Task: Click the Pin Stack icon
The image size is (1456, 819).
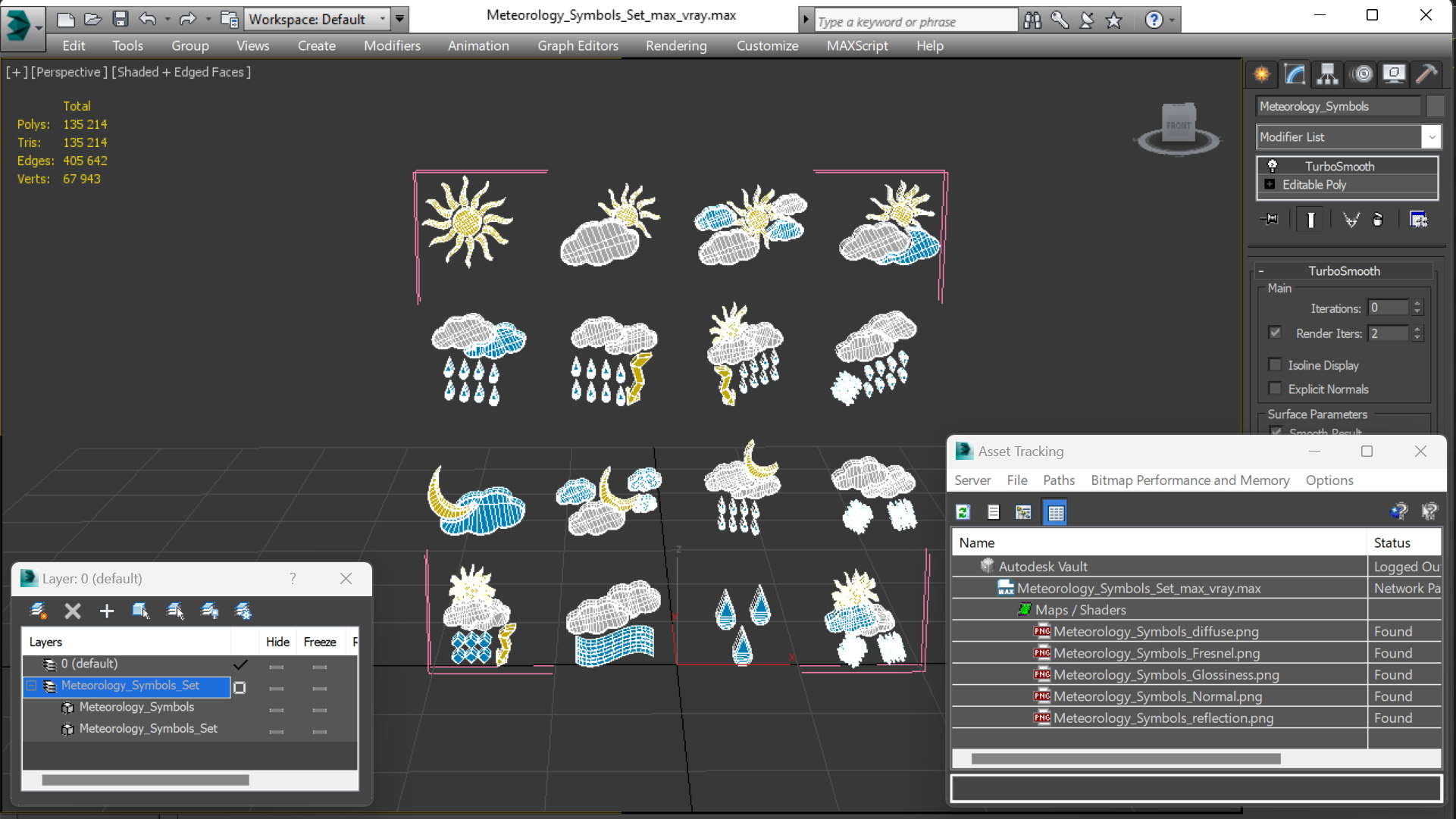Action: [1270, 220]
